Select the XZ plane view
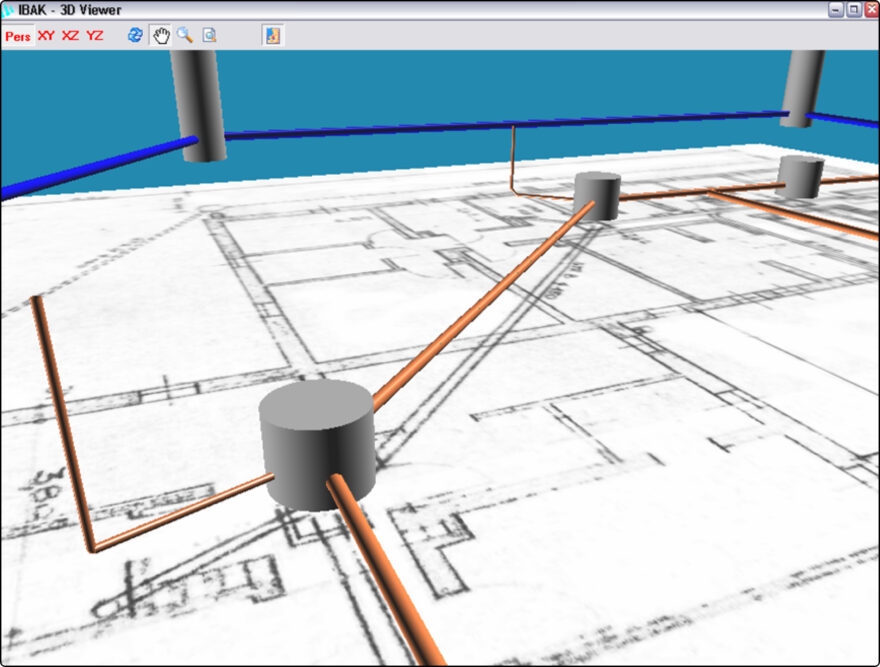Image resolution: width=880 pixels, height=667 pixels. pyautogui.click(x=70, y=36)
